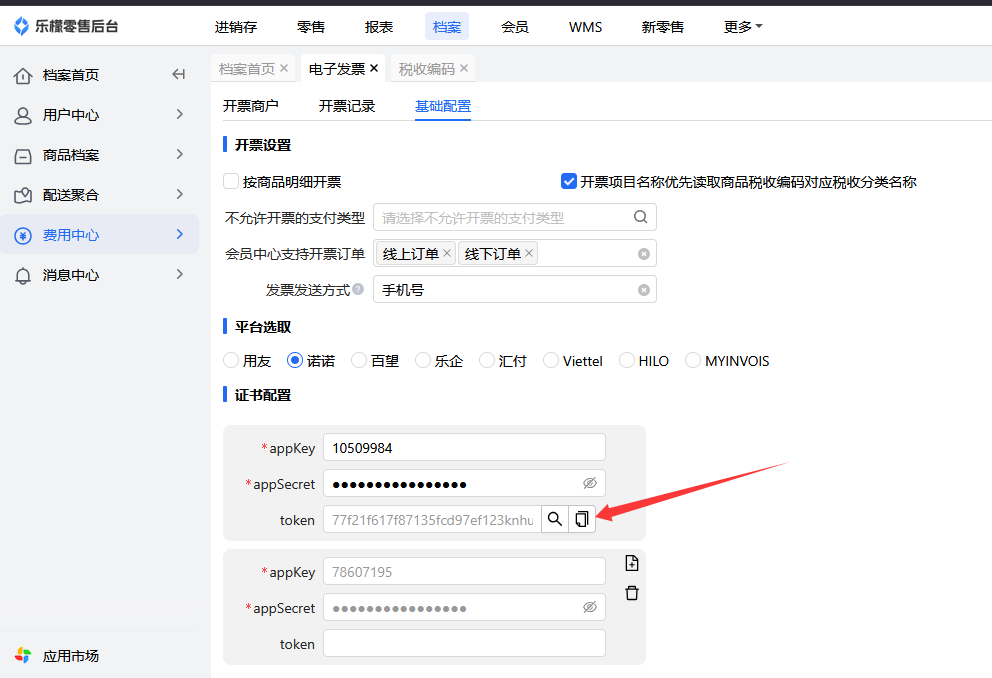Click the 用户中心 person icon
Screen dimensions: 992x678
pyautogui.click(x=23, y=116)
